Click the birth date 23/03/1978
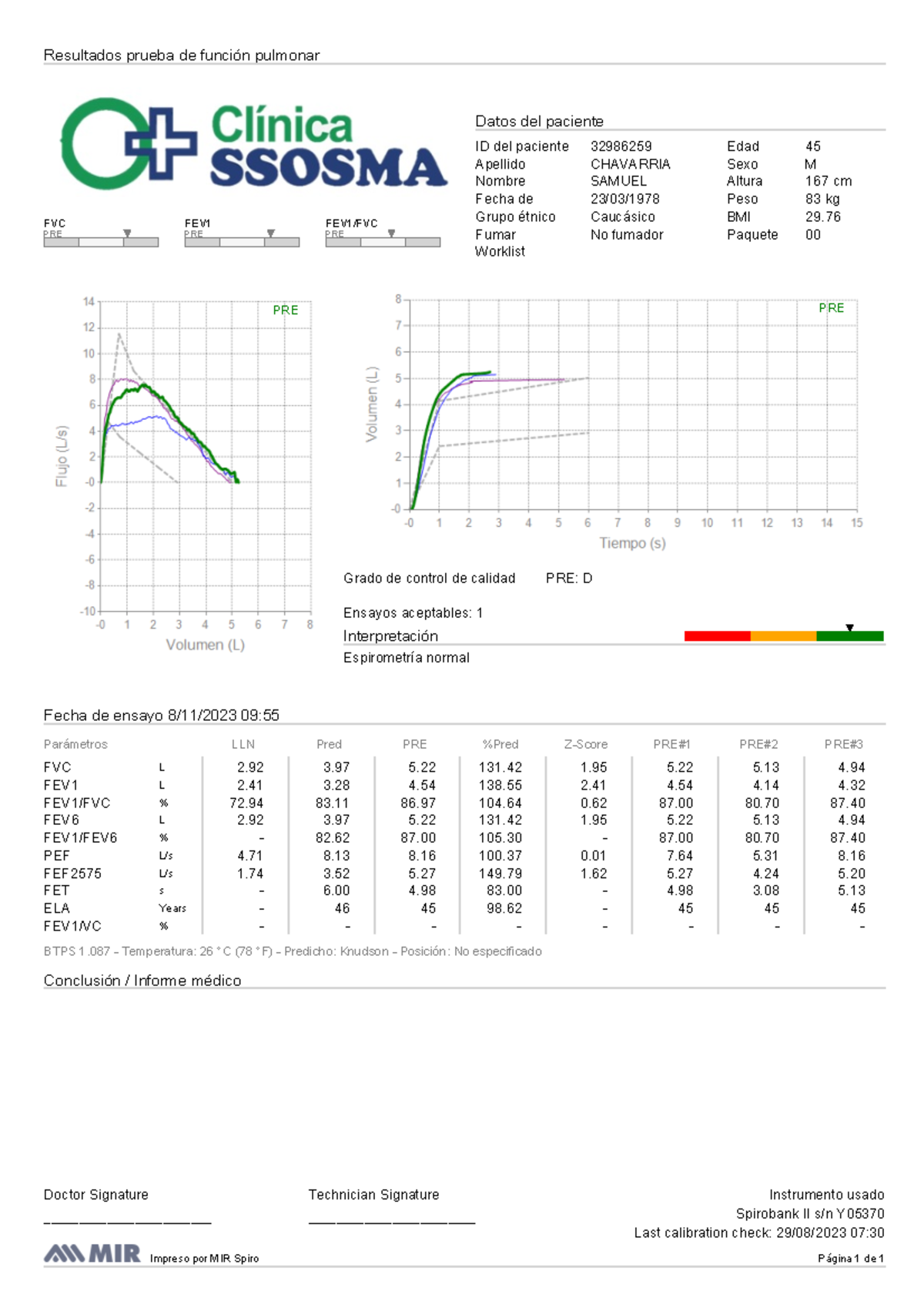This screenshot has width=924, height=1308. click(x=624, y=199)
